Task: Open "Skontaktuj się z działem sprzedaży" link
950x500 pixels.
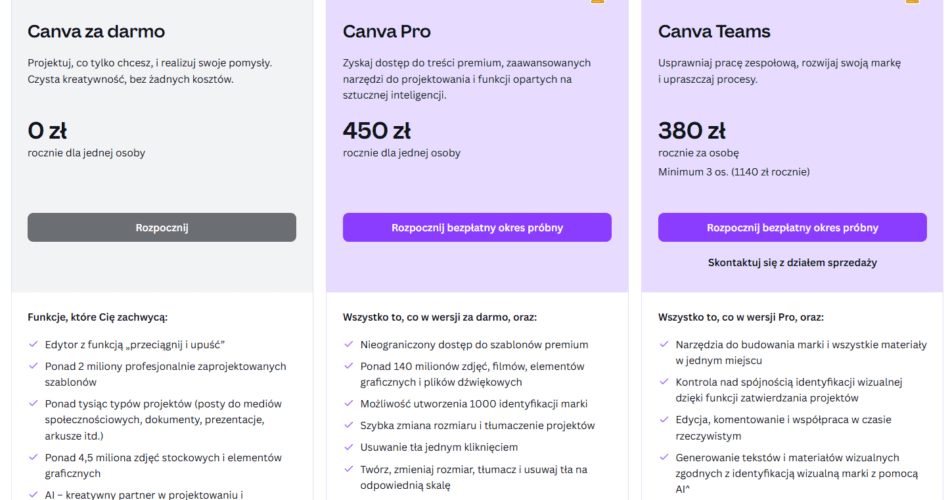Action: pos(792,262)
